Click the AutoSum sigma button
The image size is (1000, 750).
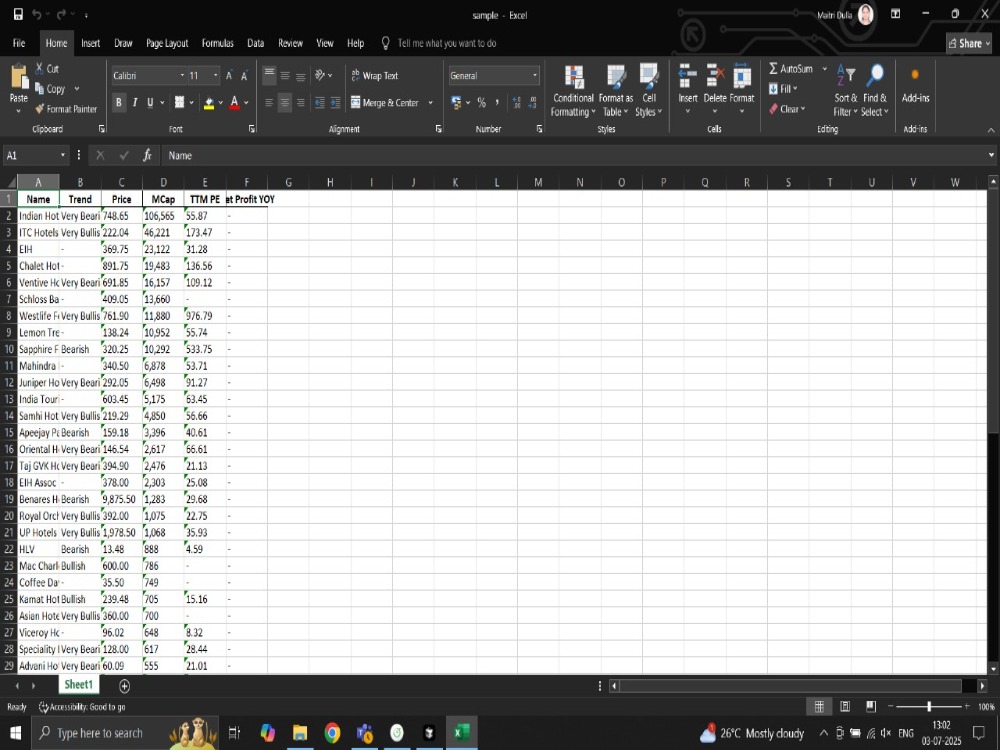pyautogui.click(x=791, y=68)
